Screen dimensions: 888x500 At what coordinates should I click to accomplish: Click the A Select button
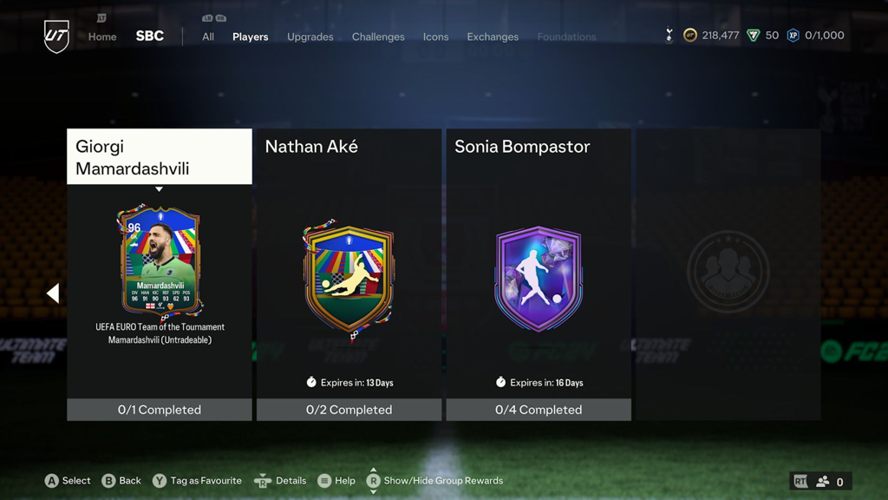click(67, 481)
